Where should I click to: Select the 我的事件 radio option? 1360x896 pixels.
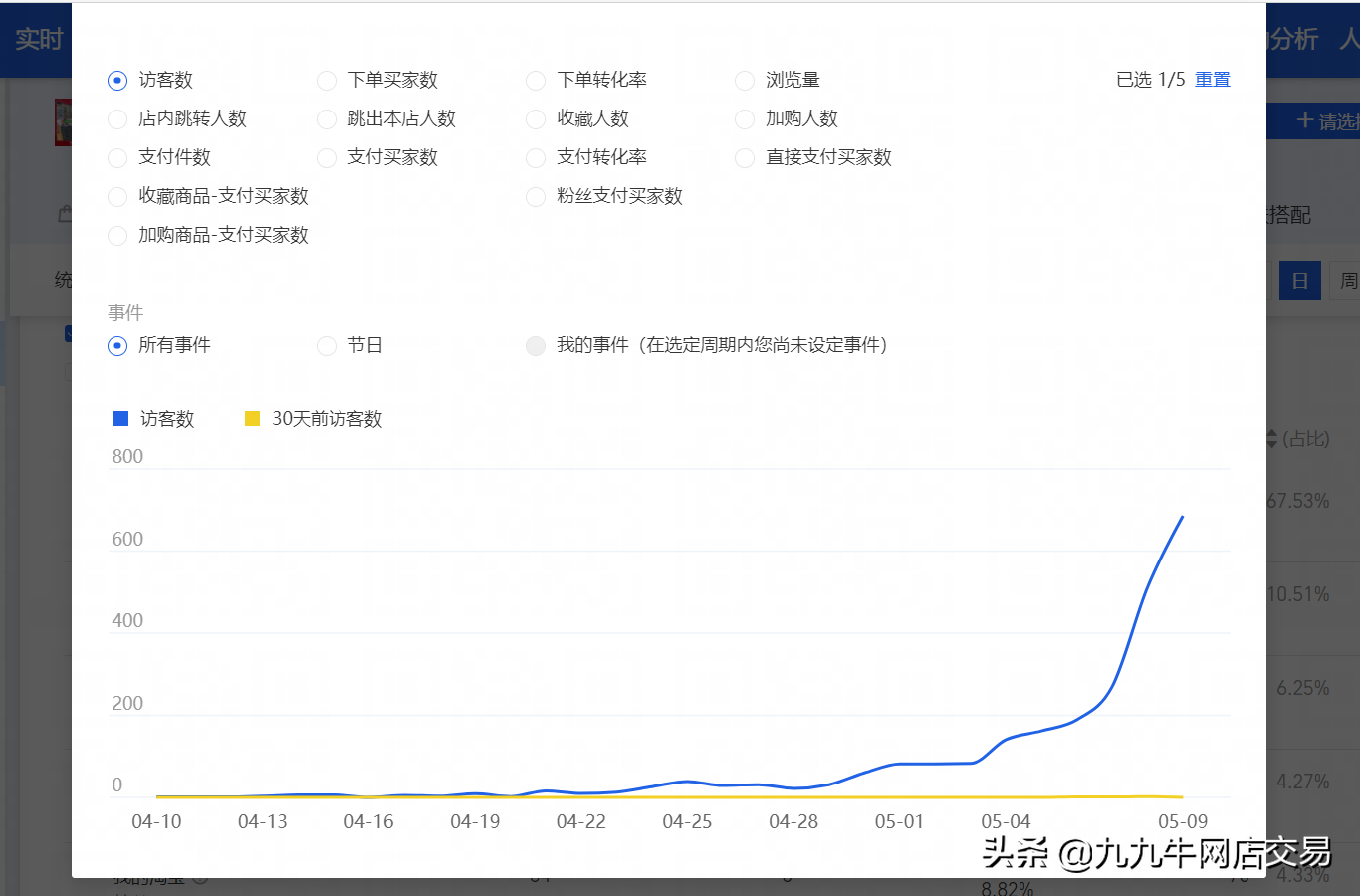536,346
